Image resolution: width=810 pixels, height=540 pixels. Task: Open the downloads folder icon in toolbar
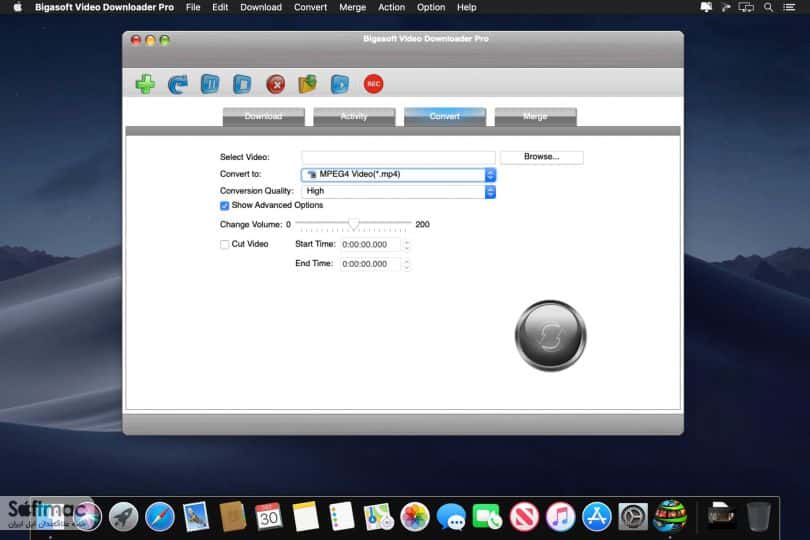tap(307, 84)
